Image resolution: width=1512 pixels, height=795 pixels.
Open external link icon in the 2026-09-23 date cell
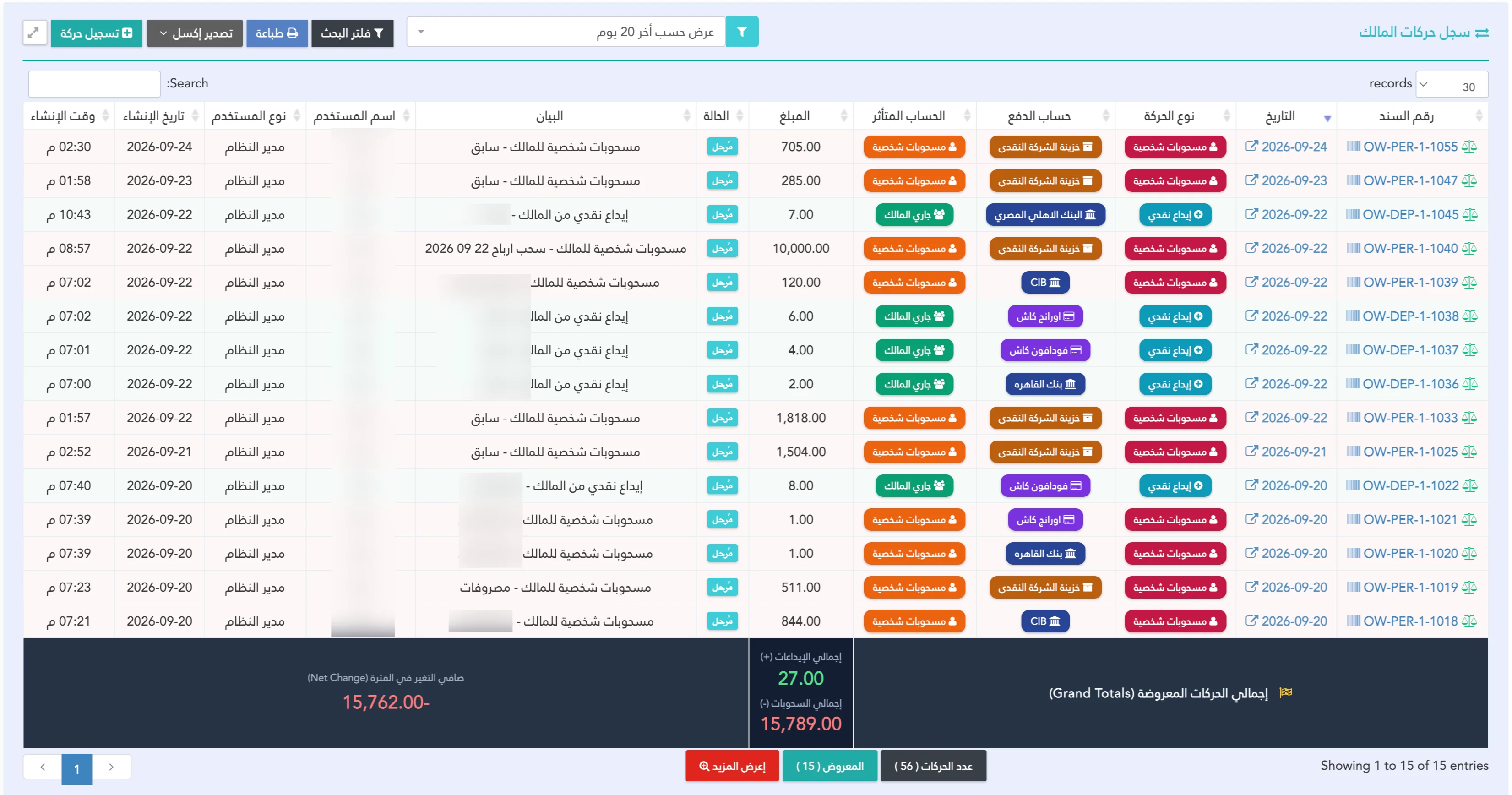(x=1251, y=180)
